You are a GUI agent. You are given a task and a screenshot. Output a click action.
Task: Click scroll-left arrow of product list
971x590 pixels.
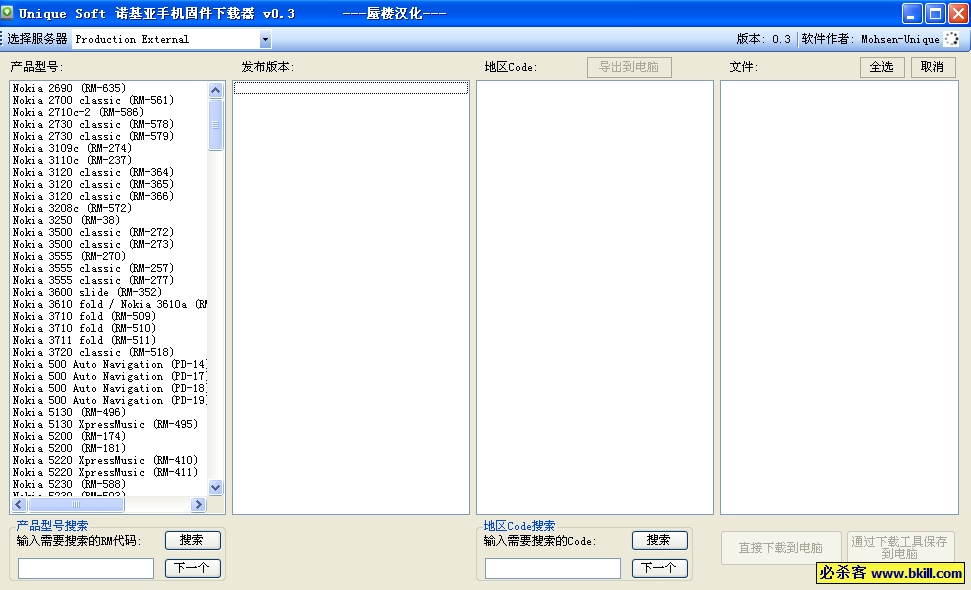point(19,505)
